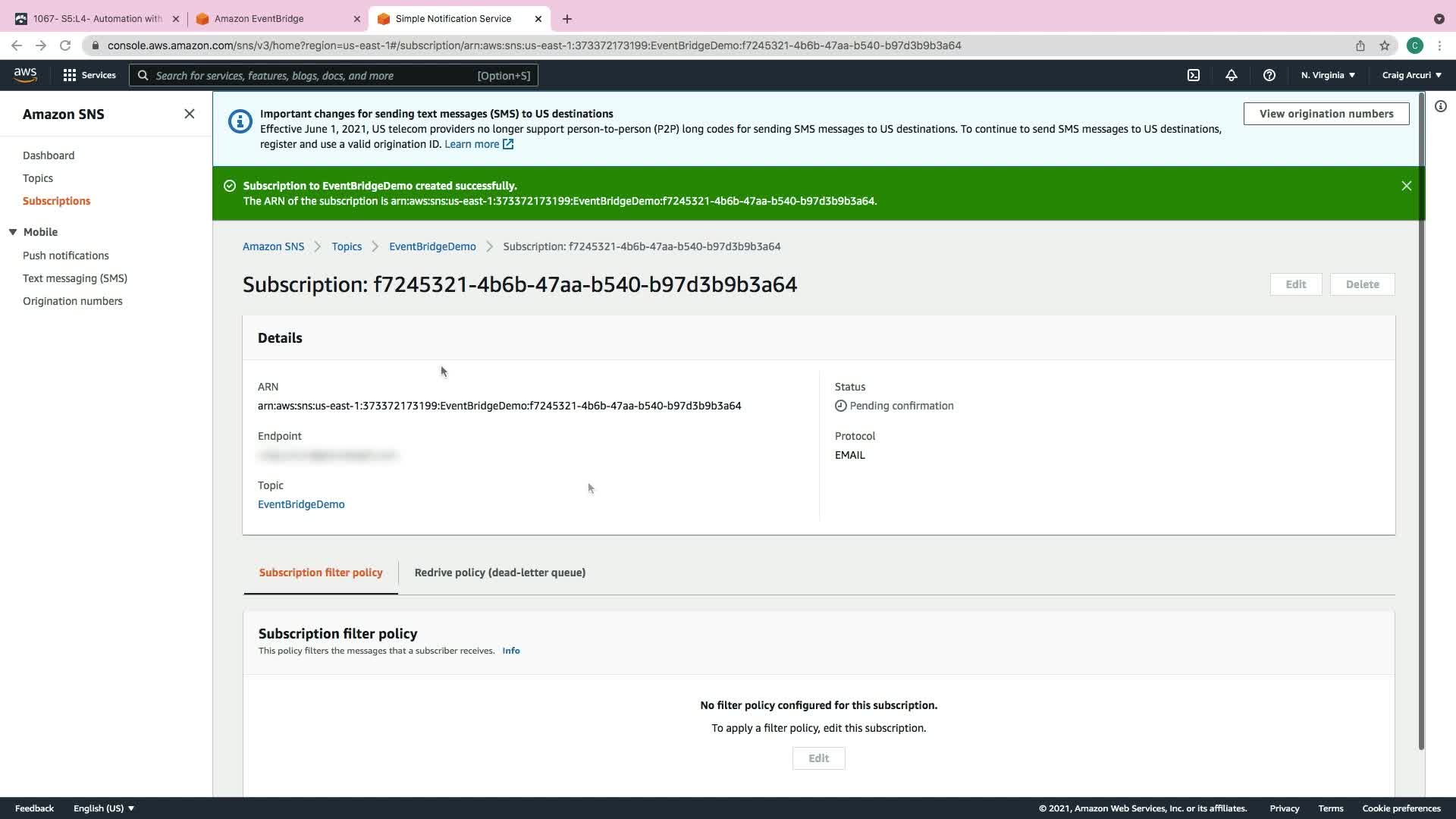Expand the N. Virginia region dropdown
The width and height of the screenshot is (1456, 819).
coord(1327,75)
